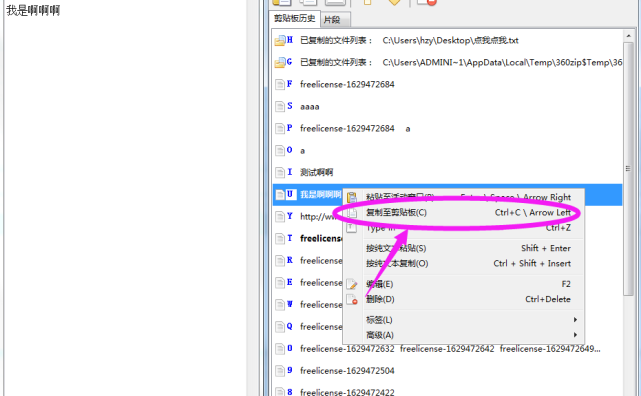Click the document icon beside 测试啊啊
This screenshot has height=396, width=641.
click(x=280, y=172)
